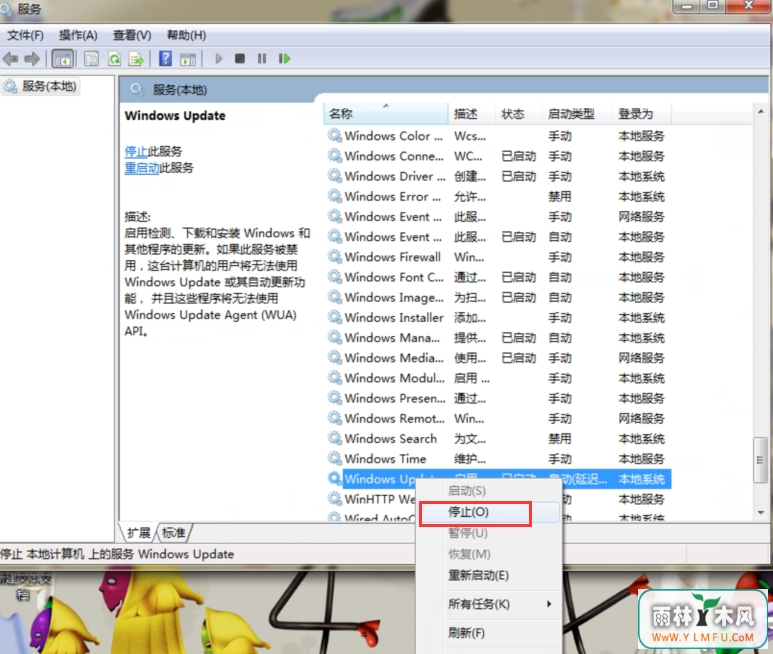The width and height of the screenshot is (773, 654).
Task: Click the gear icon beside Windows Installer
Action: click(335, 317)
